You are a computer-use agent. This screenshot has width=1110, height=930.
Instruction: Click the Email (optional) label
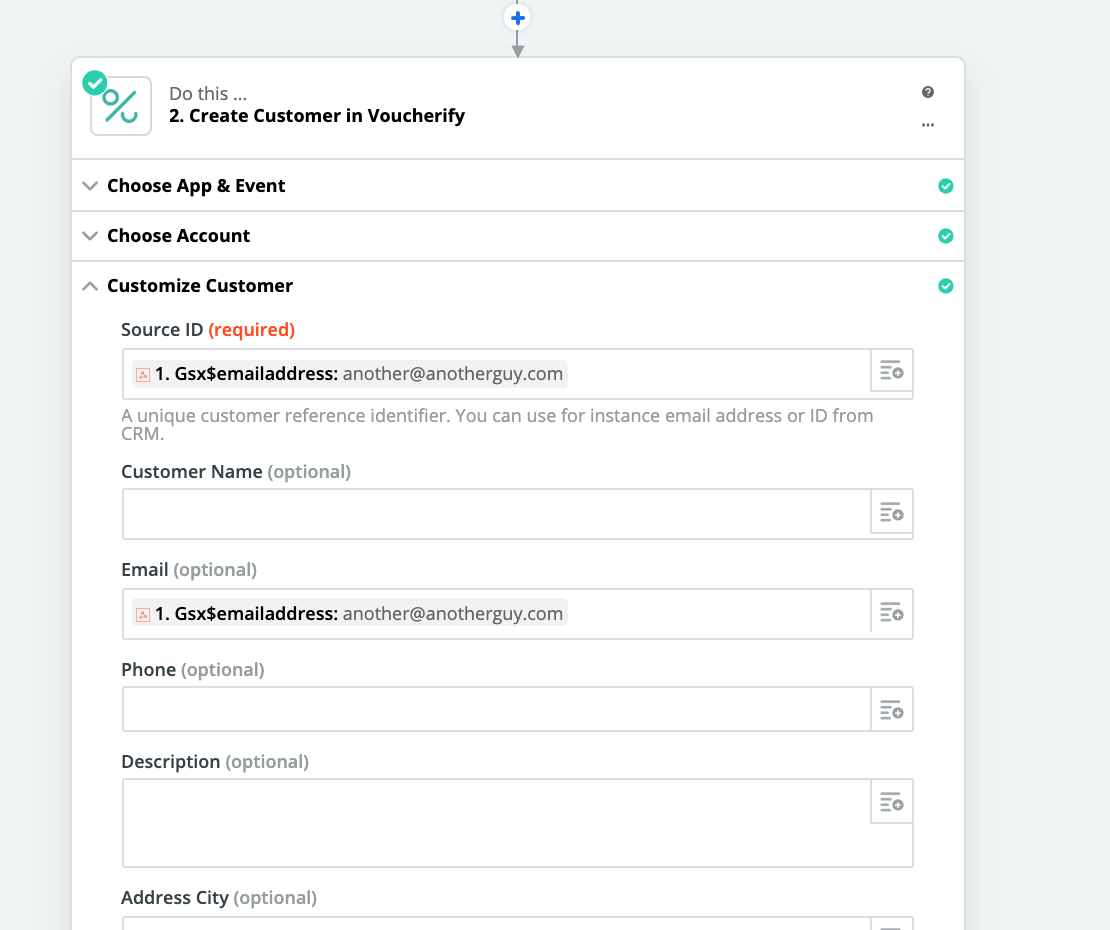point(189,570)
